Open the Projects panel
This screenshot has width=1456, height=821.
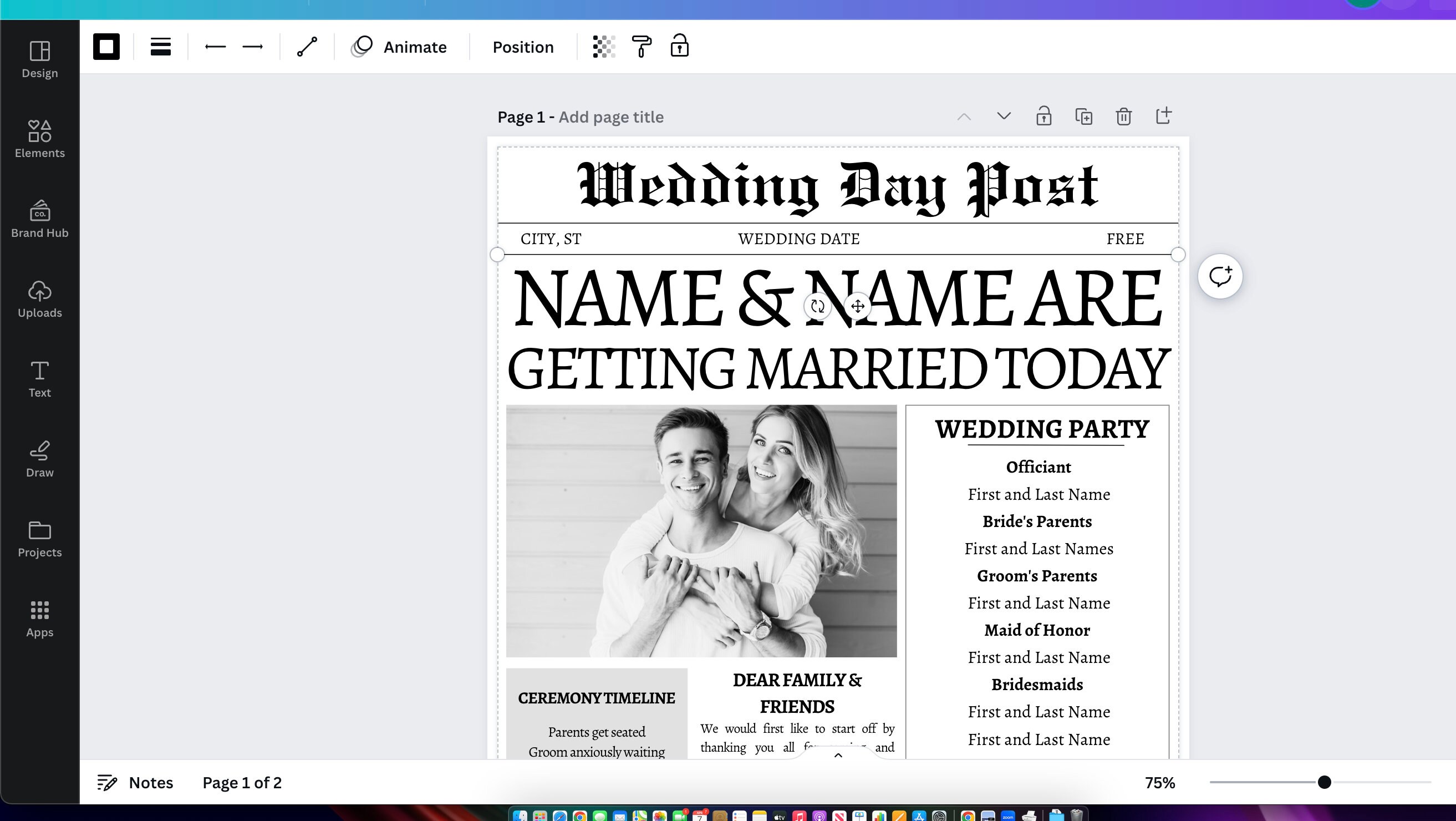pyautogui.click(x=39, y=538)
